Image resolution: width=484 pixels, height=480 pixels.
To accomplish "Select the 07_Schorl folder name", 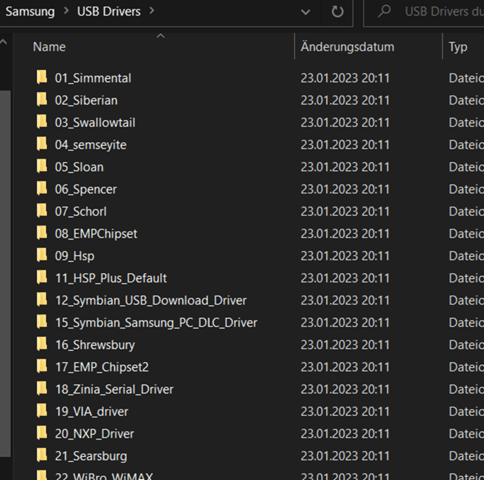I will click(81, 212).
